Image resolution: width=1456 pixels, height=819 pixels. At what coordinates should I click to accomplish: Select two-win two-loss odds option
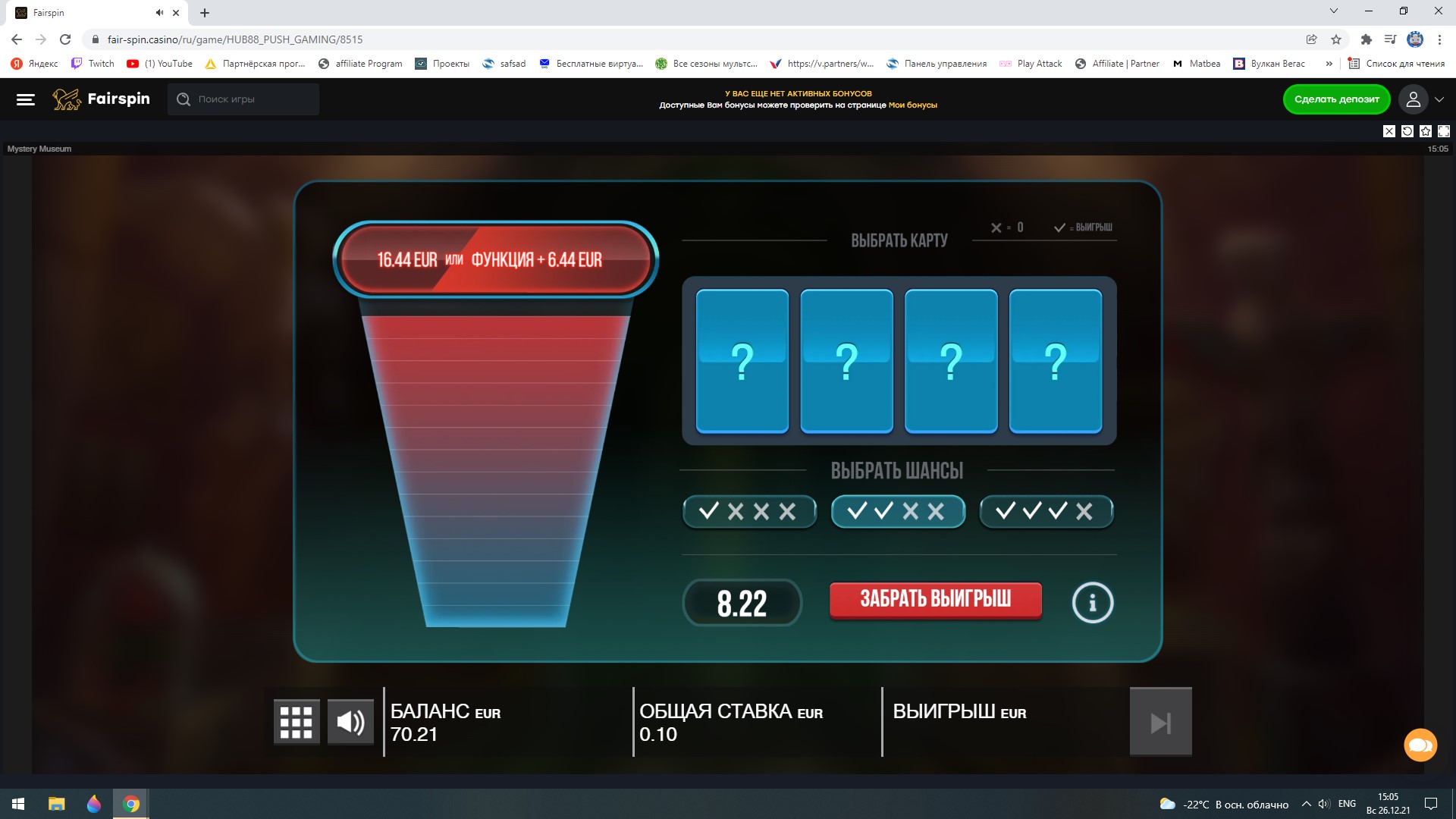point(898,511)
